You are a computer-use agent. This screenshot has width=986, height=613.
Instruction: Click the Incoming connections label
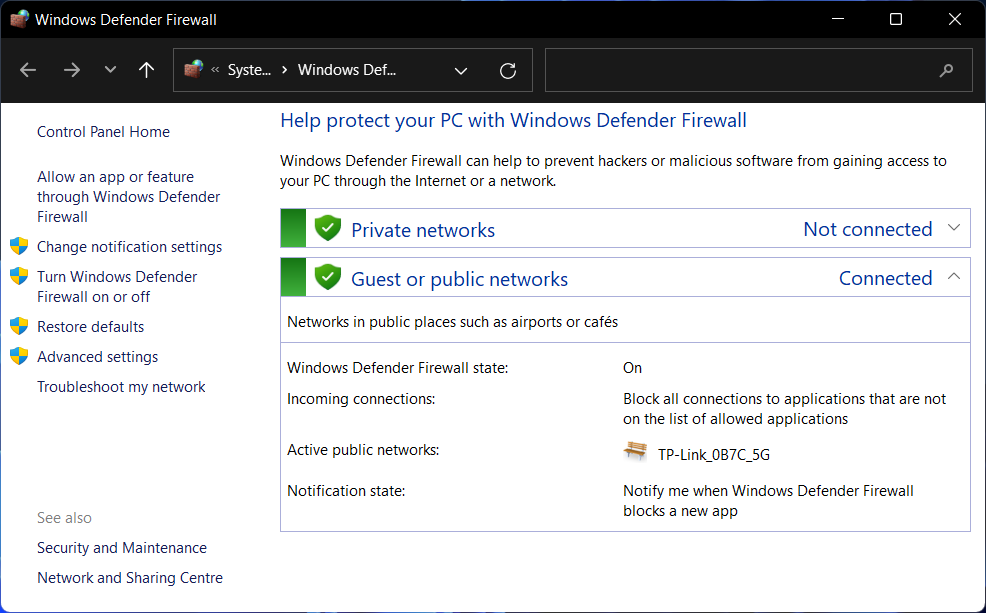[x=361, y=399]
